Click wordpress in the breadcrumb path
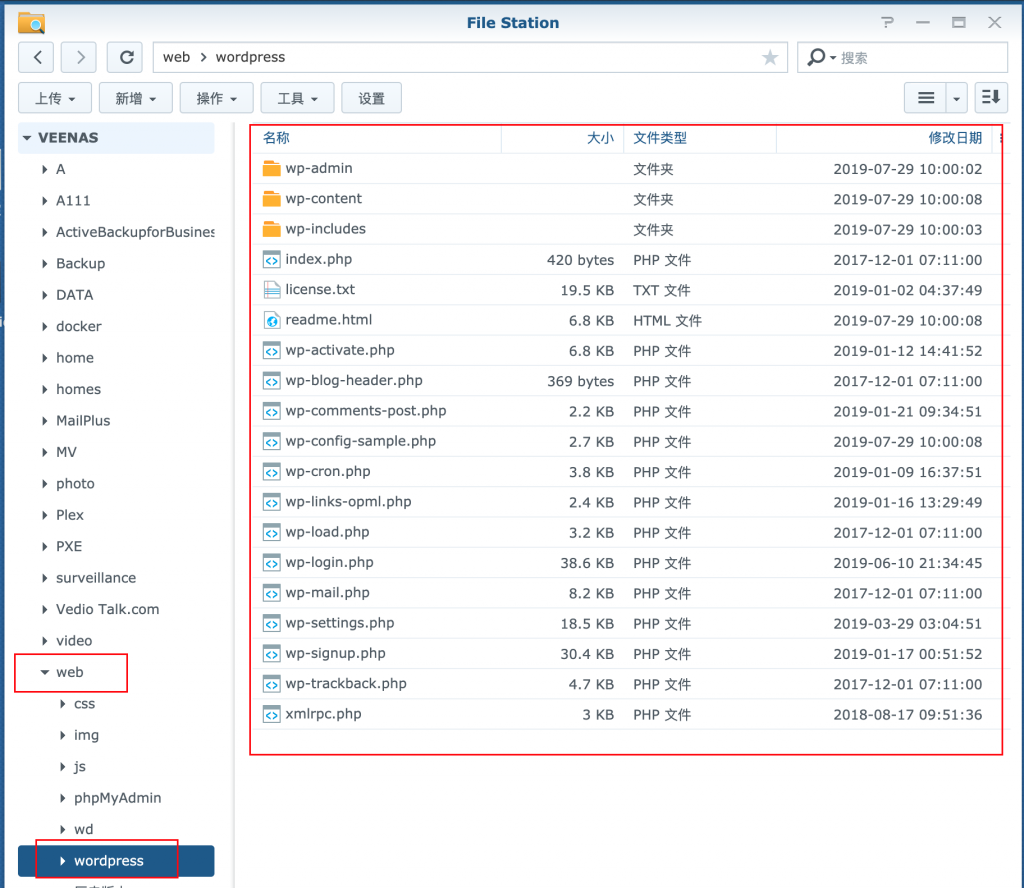Viewport: 1024px width, 888px height. coord(250,57)
